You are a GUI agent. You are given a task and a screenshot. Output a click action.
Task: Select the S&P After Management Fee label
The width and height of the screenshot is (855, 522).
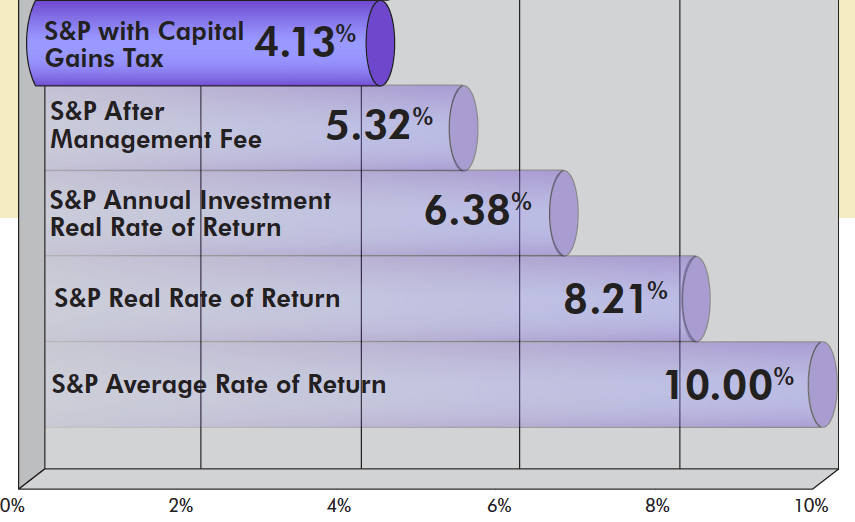click(156, 126)
